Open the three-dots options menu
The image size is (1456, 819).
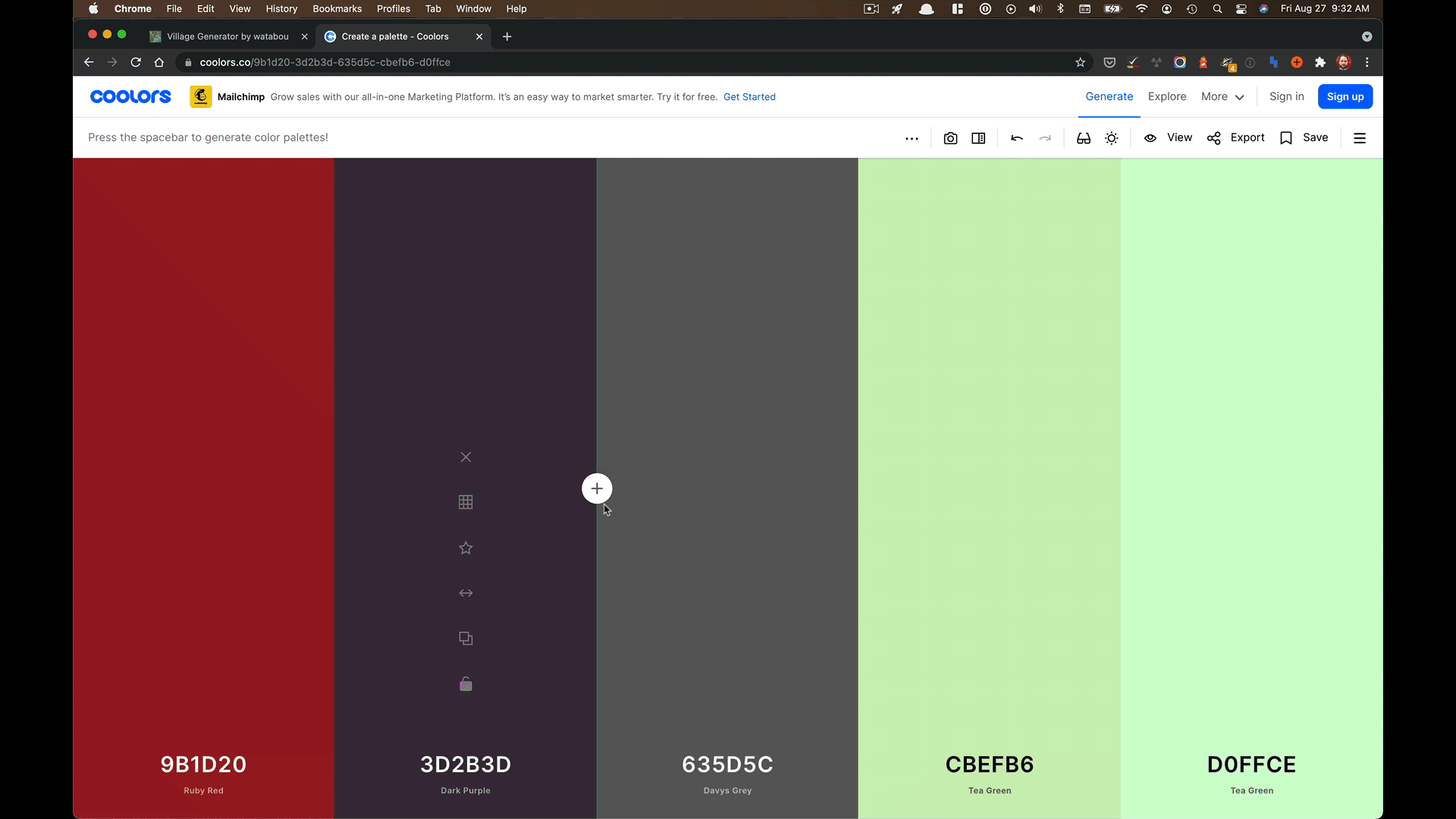[x=912, y=138]
